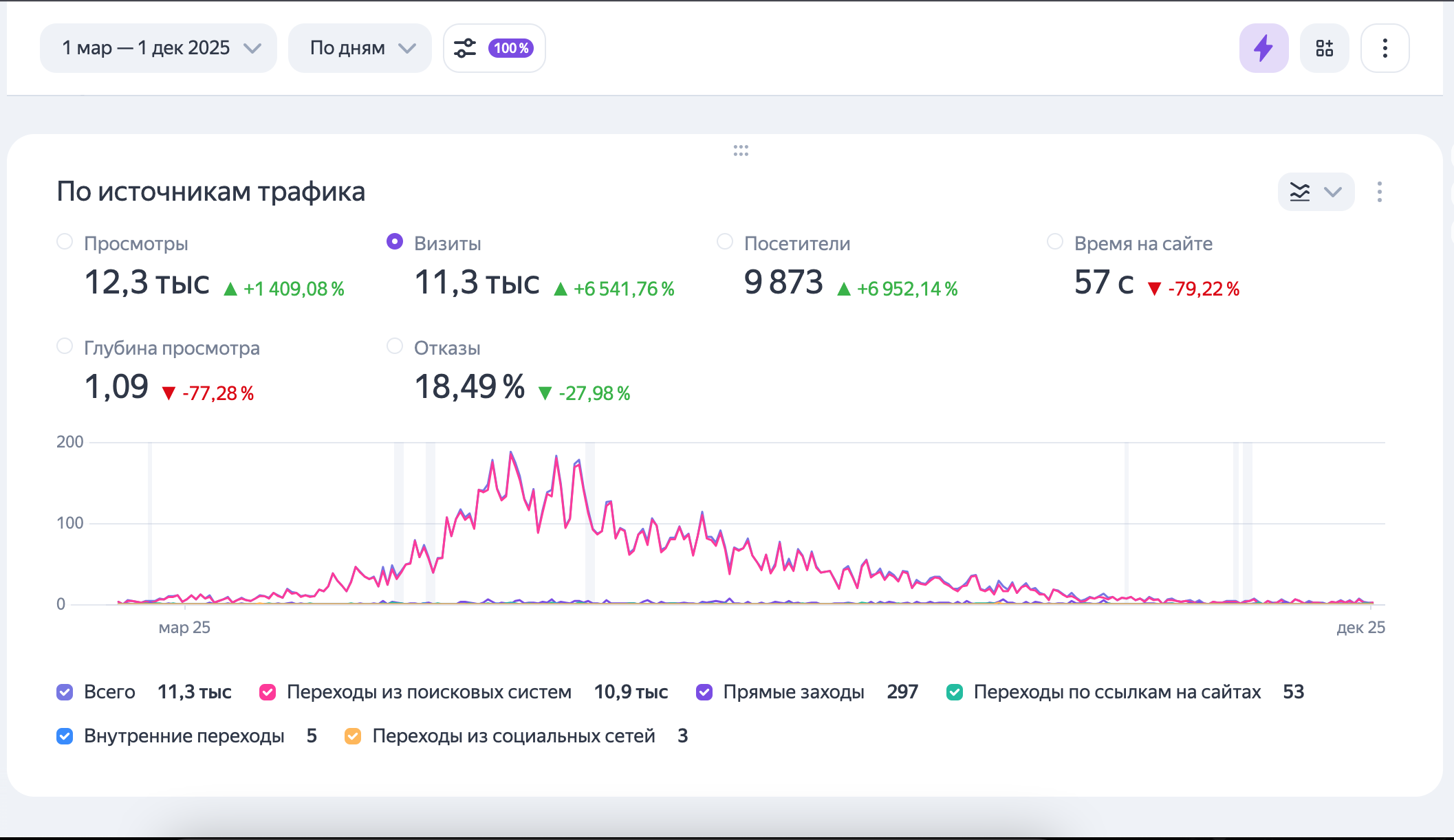This screenshot has width=1454, height=840.
Task: Open the top toolbar three-dot menu
Action: (1385, 48)
